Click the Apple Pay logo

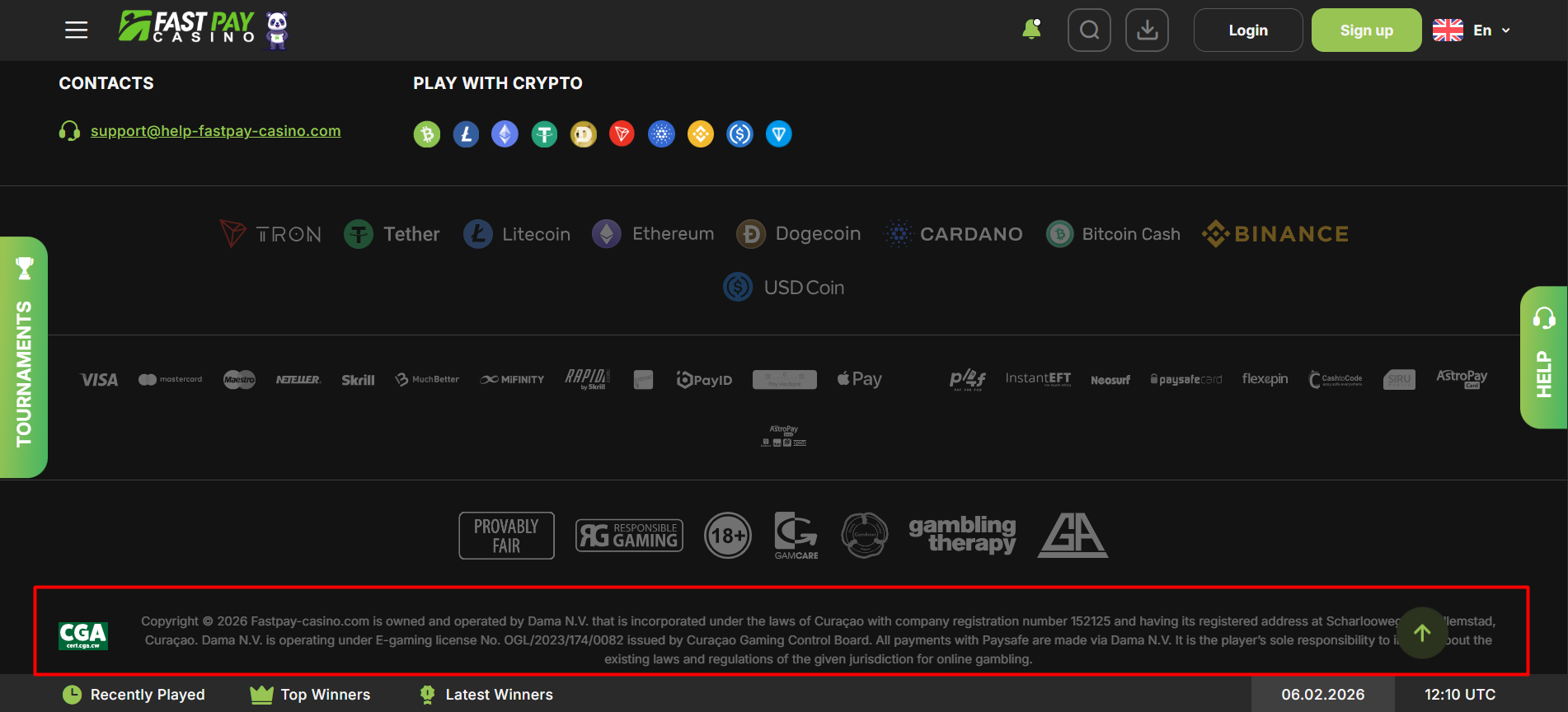click(859, 379)
